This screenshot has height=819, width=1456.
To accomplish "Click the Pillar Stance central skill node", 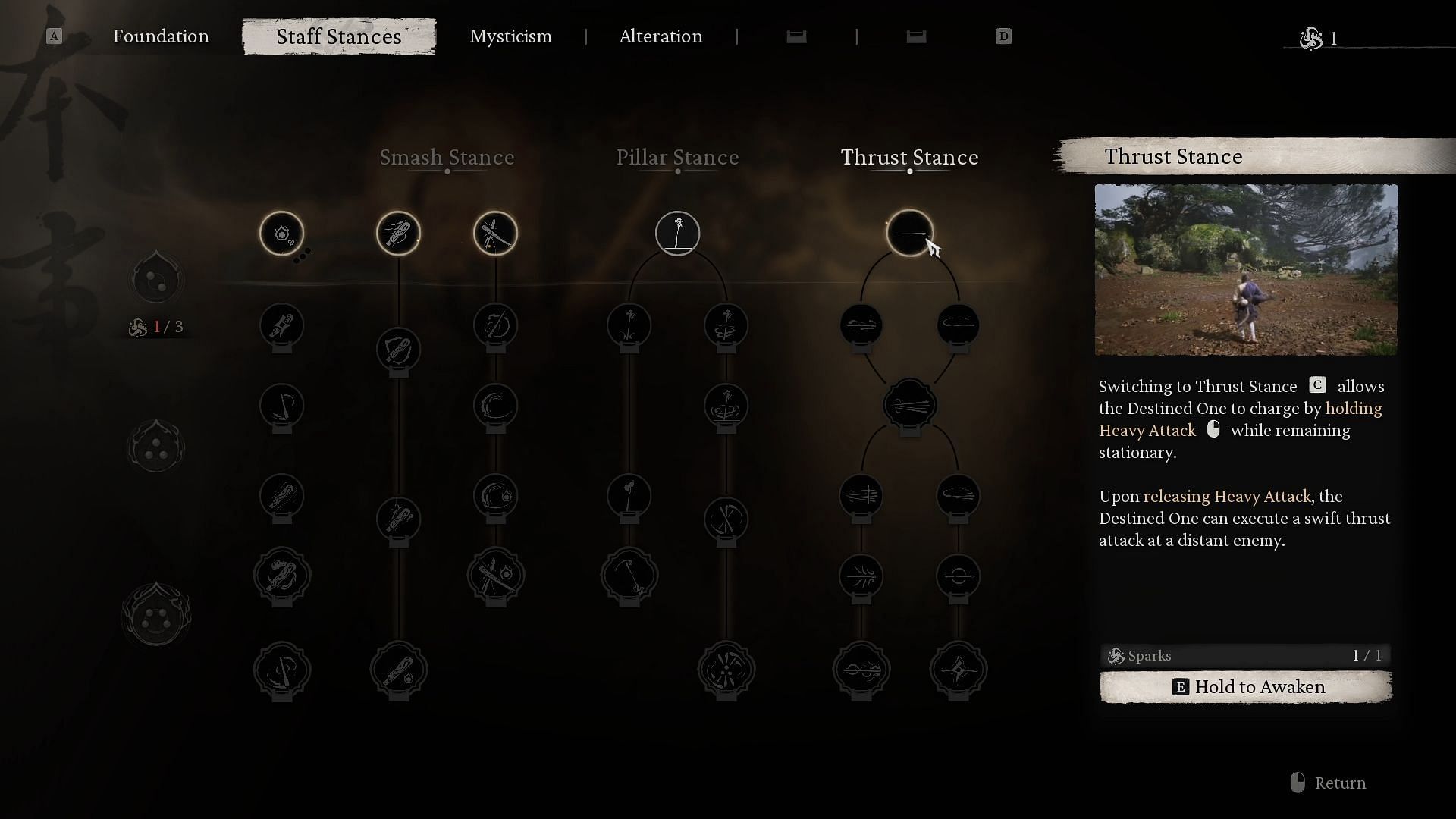I will click(x=677, y=233).
